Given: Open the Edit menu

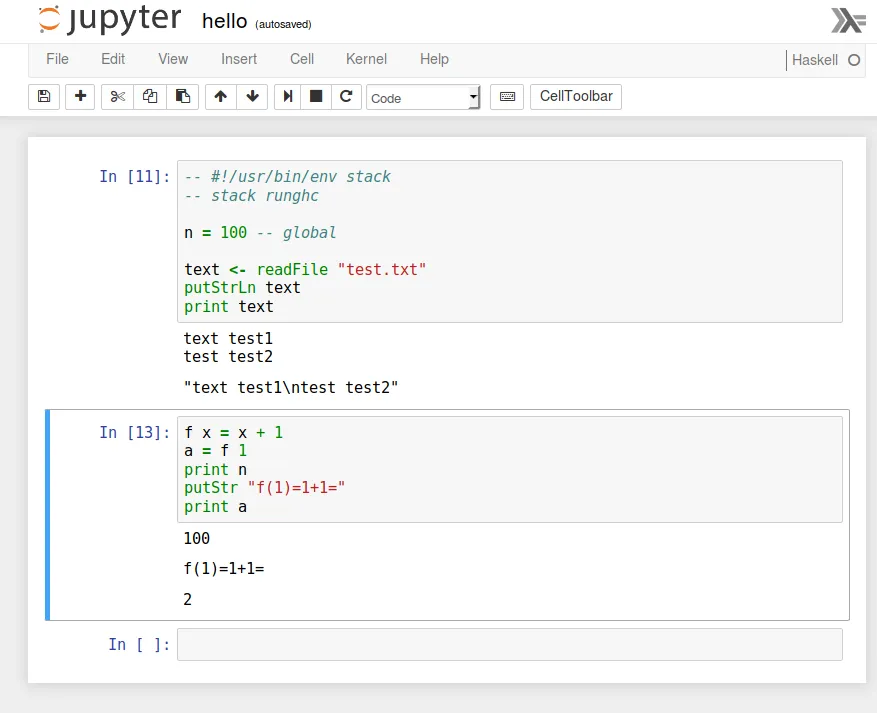Looking at the screenshot, I should (113, 59).
